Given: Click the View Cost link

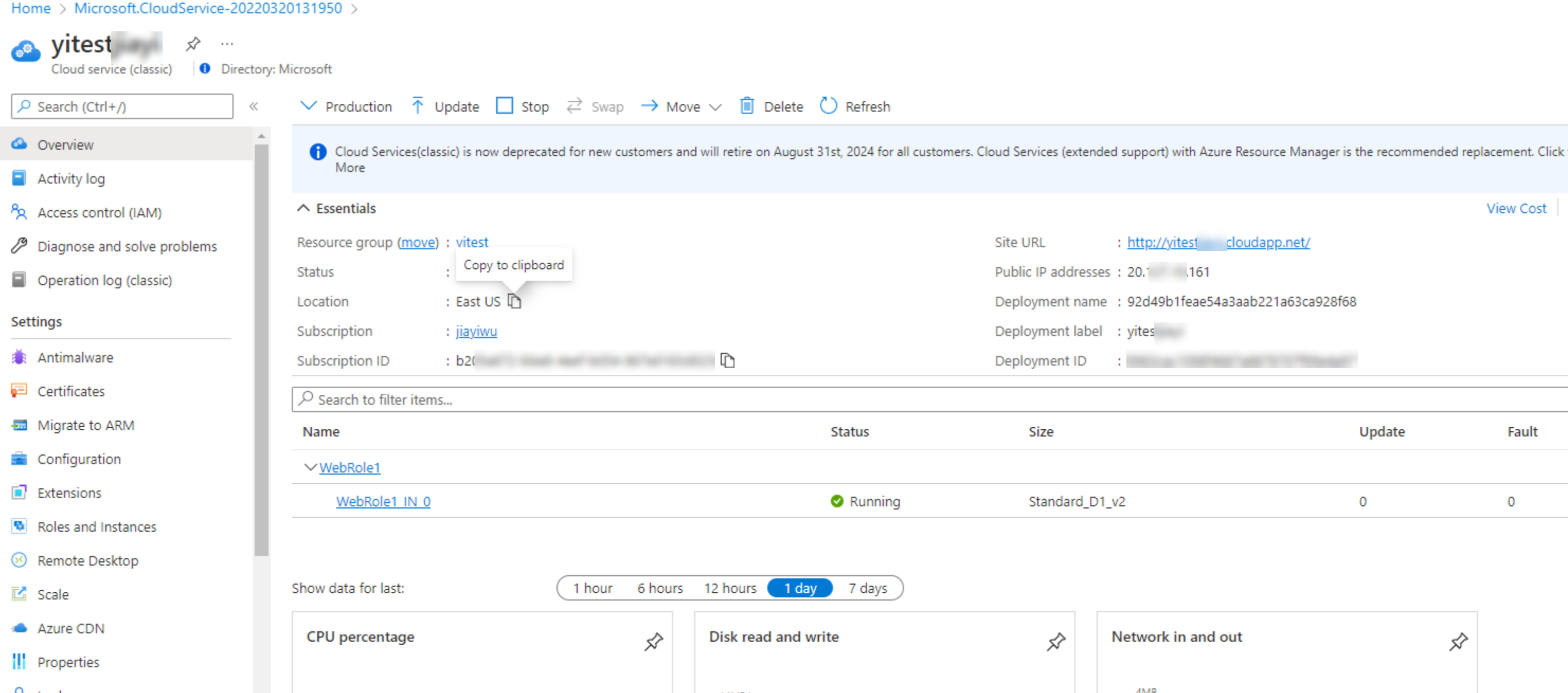Looking at the screenshot, I should point(1516,208).
